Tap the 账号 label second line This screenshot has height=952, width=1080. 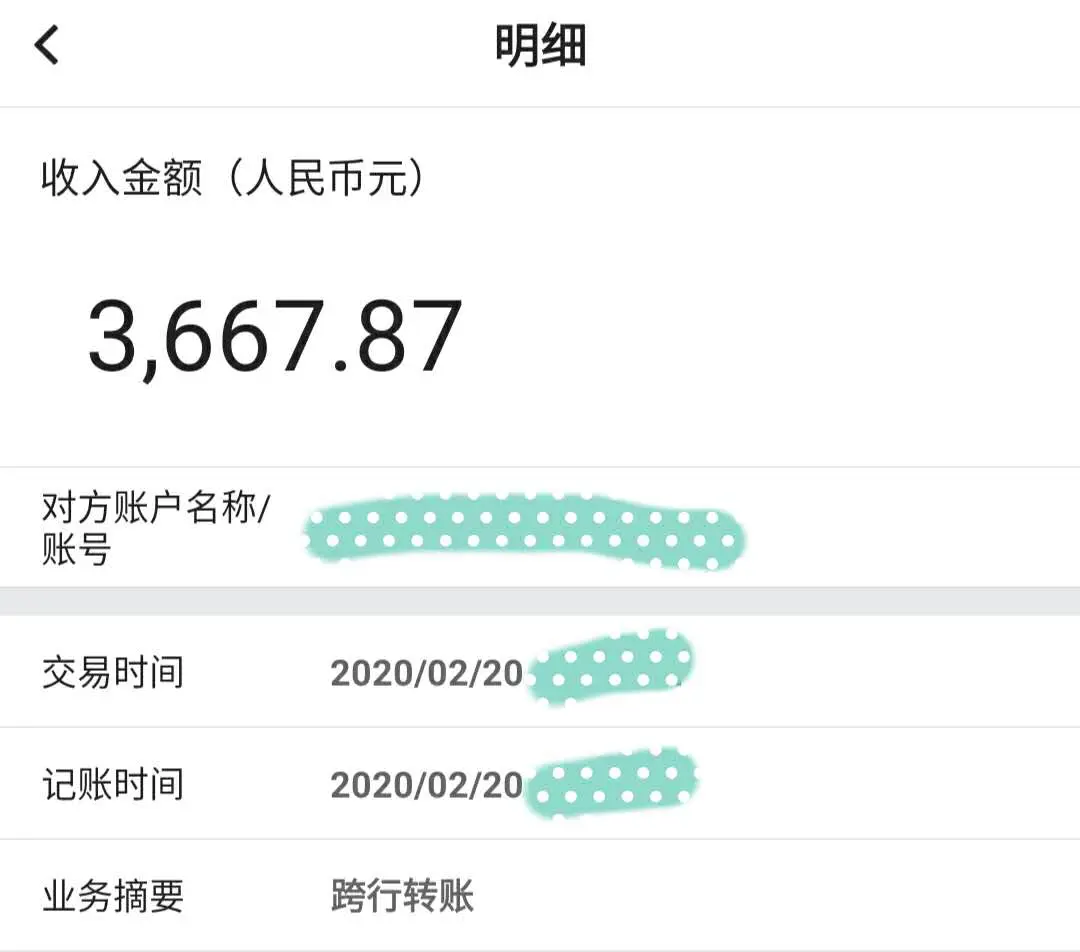click(x=76, y=549)
